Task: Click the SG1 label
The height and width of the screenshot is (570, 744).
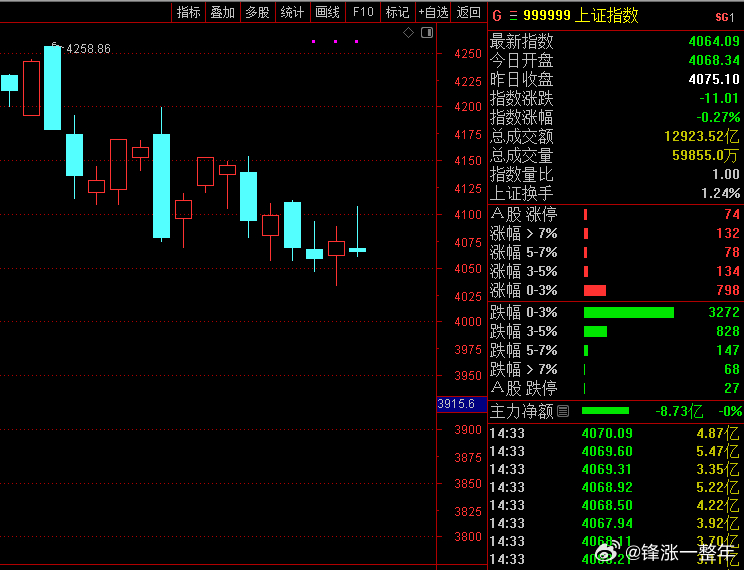Action: 725,17
